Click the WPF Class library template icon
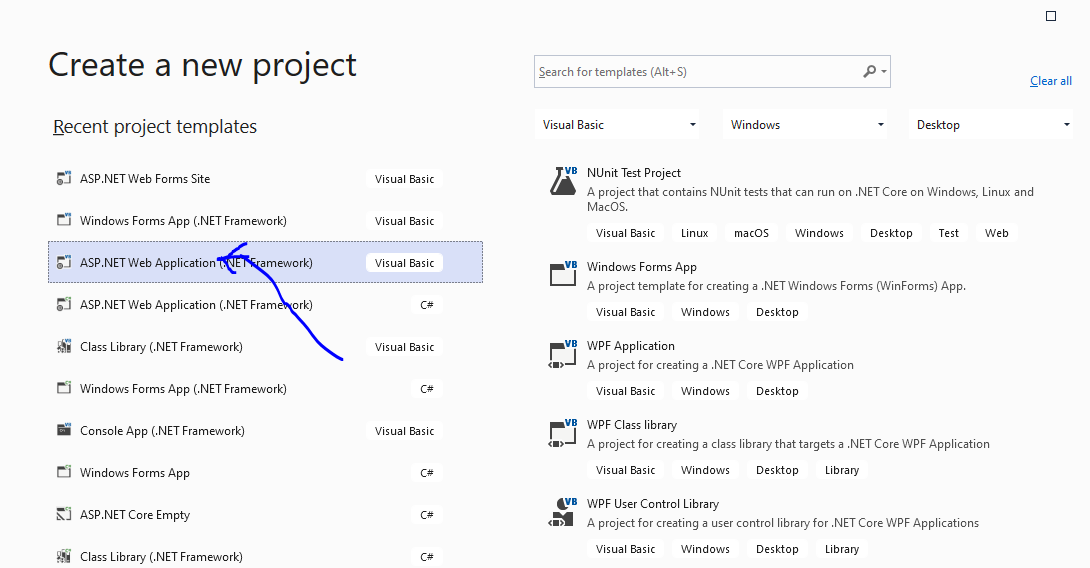 click(x=564, y=432)
